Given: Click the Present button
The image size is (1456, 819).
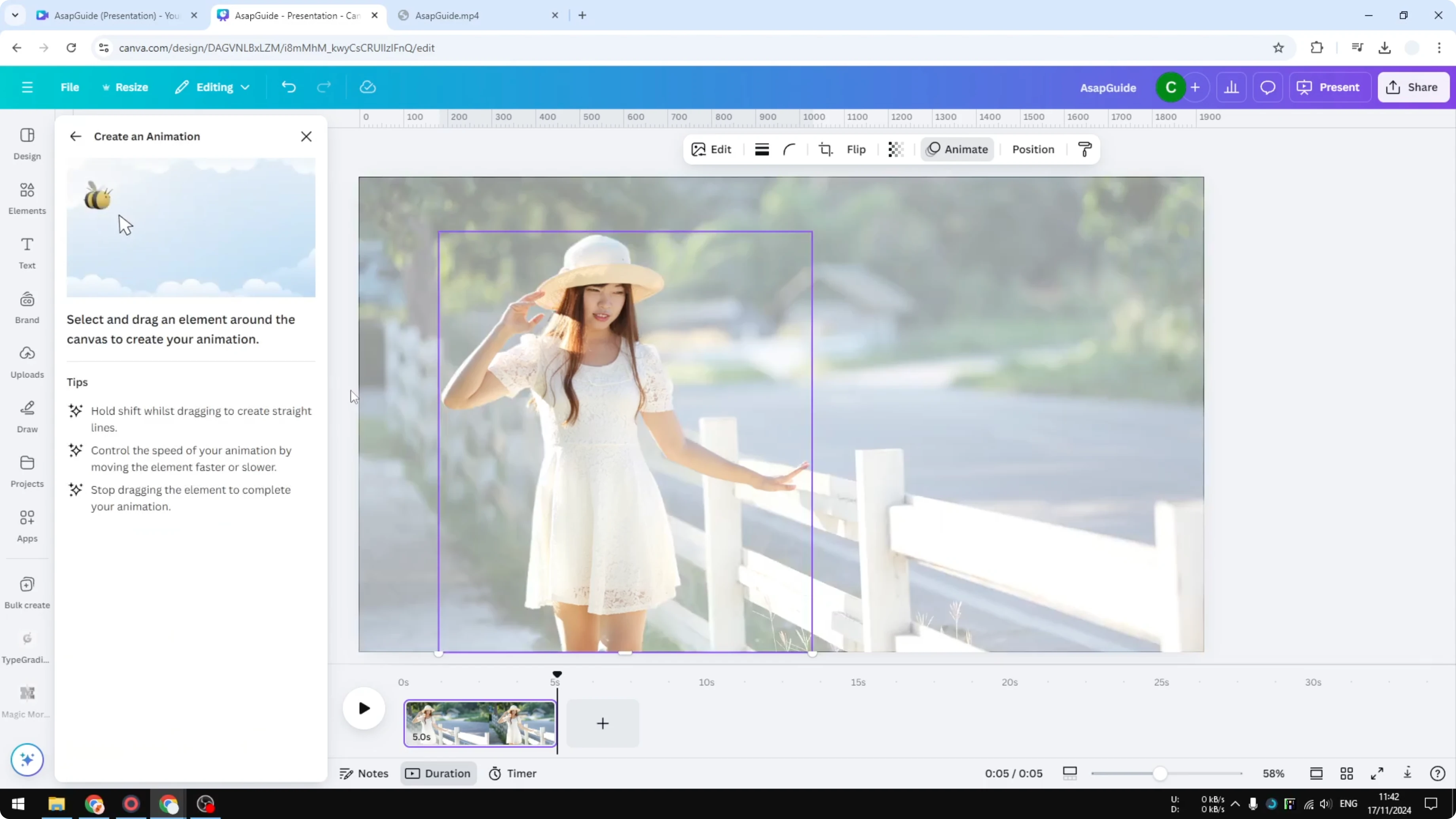Looking at the screenshot, I should (x=1330, y=87).
